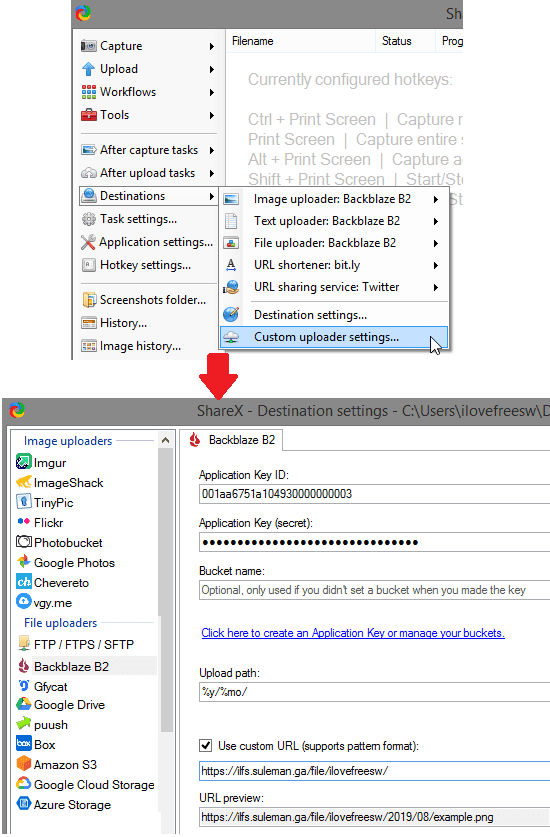
Task: Expand the After capture tasks arrow
Action: tap(211, 151)
